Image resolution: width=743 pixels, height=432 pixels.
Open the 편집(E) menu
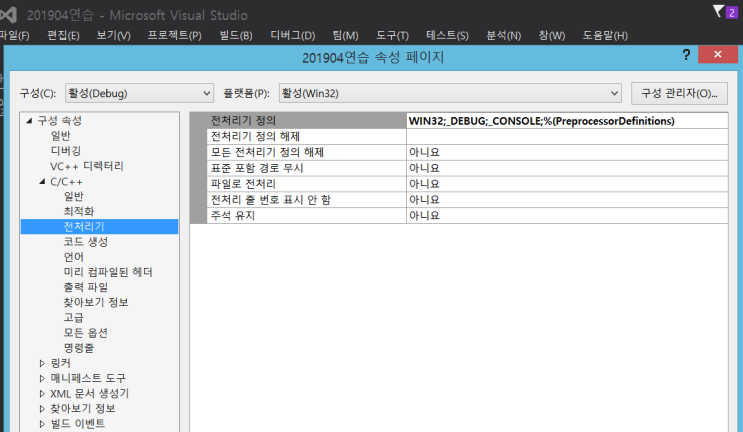(x=63, y=36)
